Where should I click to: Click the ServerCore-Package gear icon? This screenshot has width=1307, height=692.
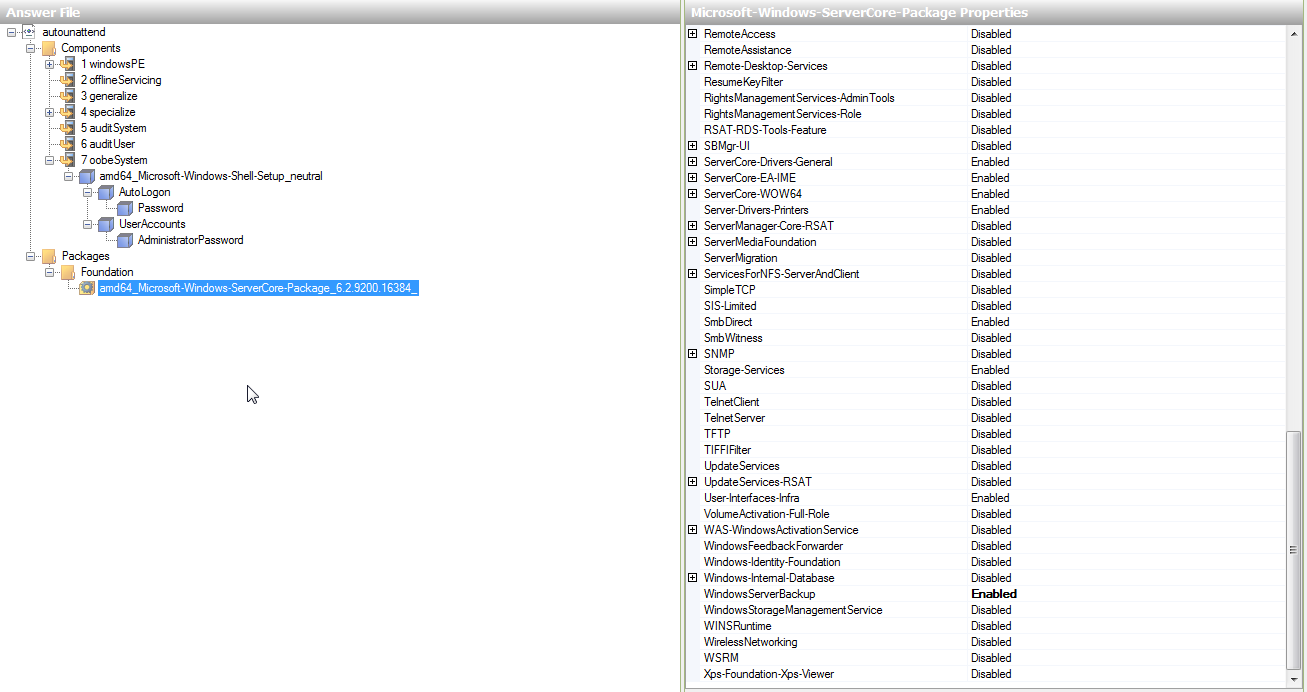coord(87,288)
